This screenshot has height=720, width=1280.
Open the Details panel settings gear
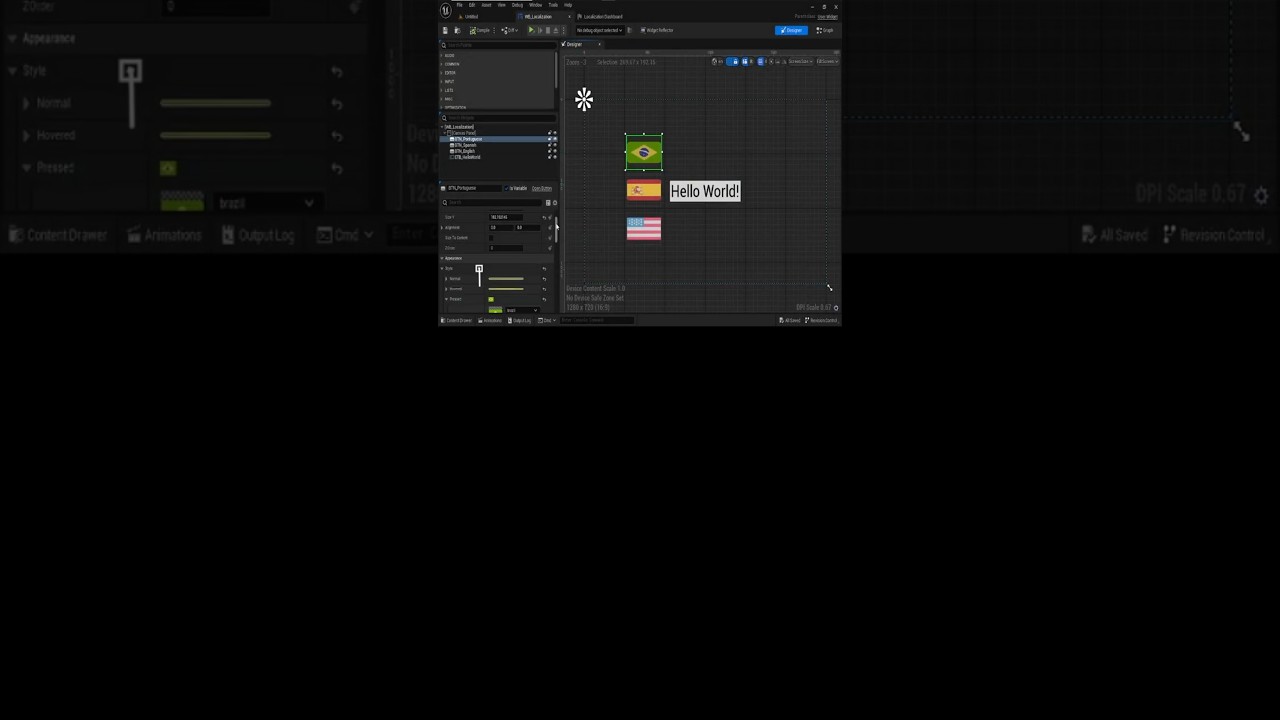tap(555, 203)
